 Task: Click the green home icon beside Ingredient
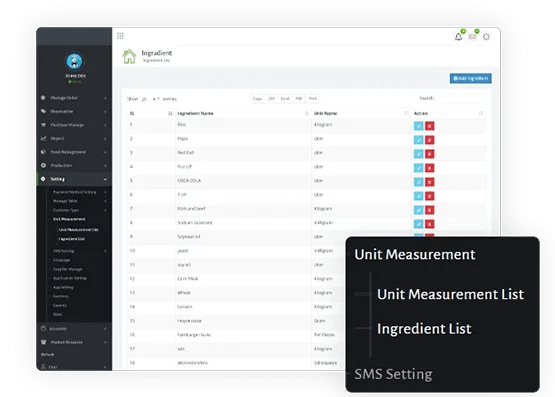(129, 56)
